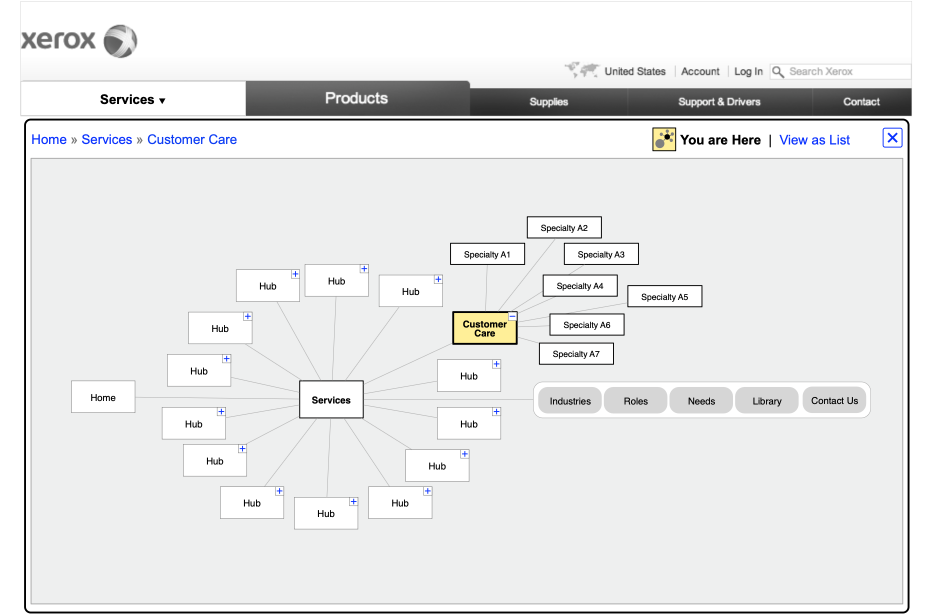This screenshot has height=616, width=934.
Task: Open Specialty A5 node
Action: coord(665,296)
